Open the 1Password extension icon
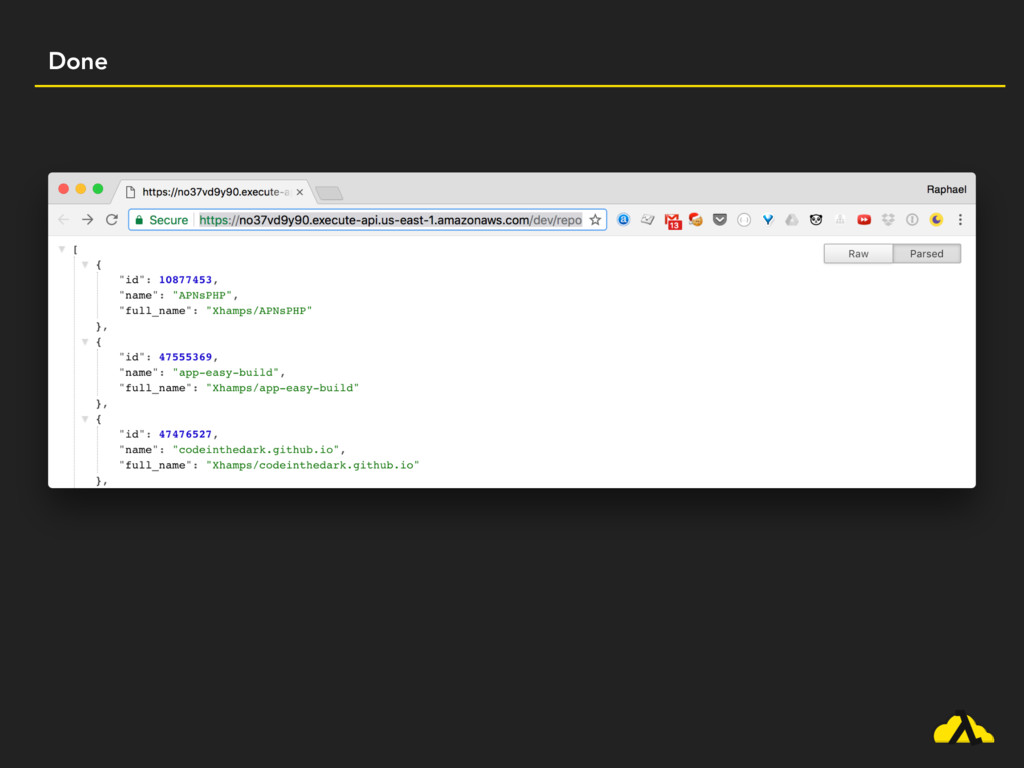 point(912,220)
